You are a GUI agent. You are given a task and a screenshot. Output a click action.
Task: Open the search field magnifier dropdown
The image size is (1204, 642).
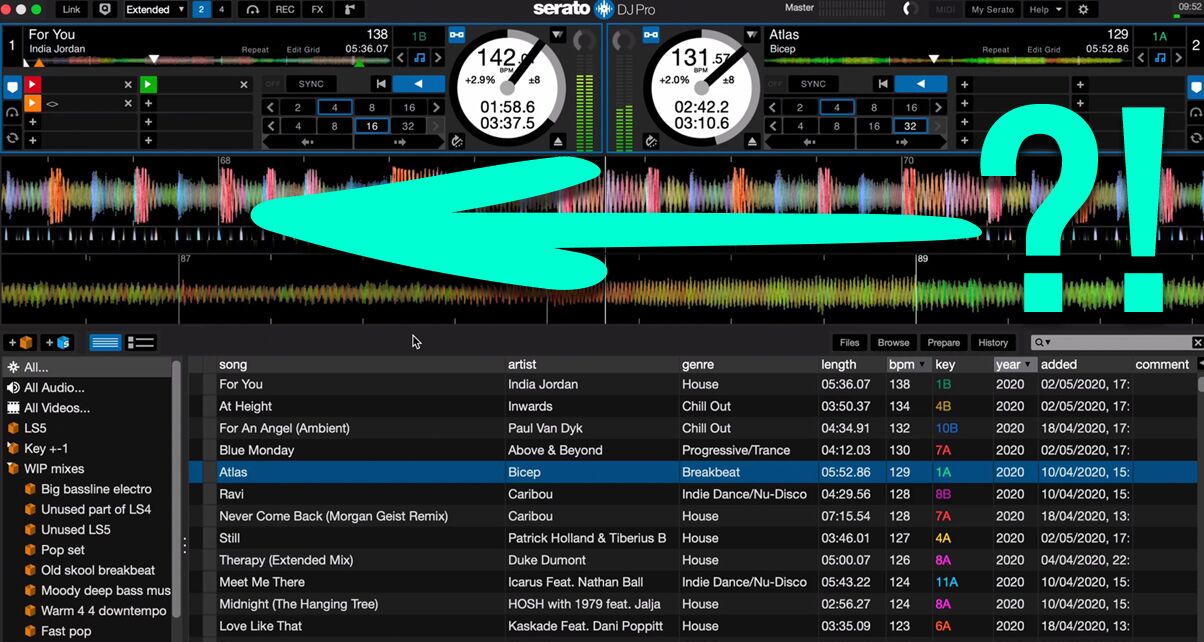(1045, 342)
